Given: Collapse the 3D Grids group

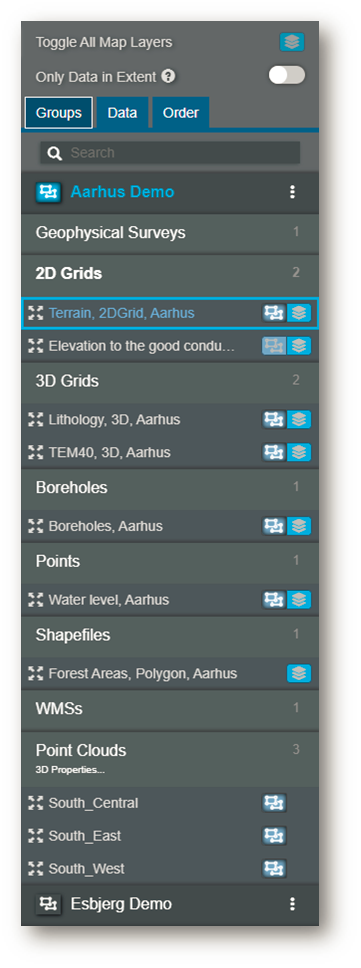Looking at the screenshot, I should (170, 380).
